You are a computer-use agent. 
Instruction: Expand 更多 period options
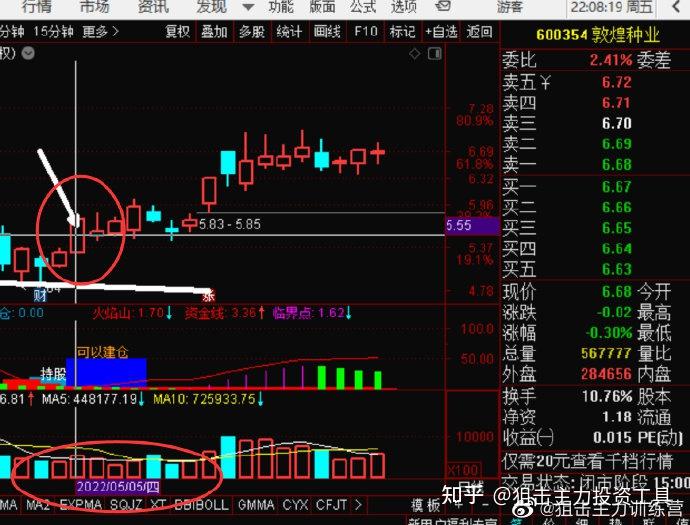(x=100, y=32)
